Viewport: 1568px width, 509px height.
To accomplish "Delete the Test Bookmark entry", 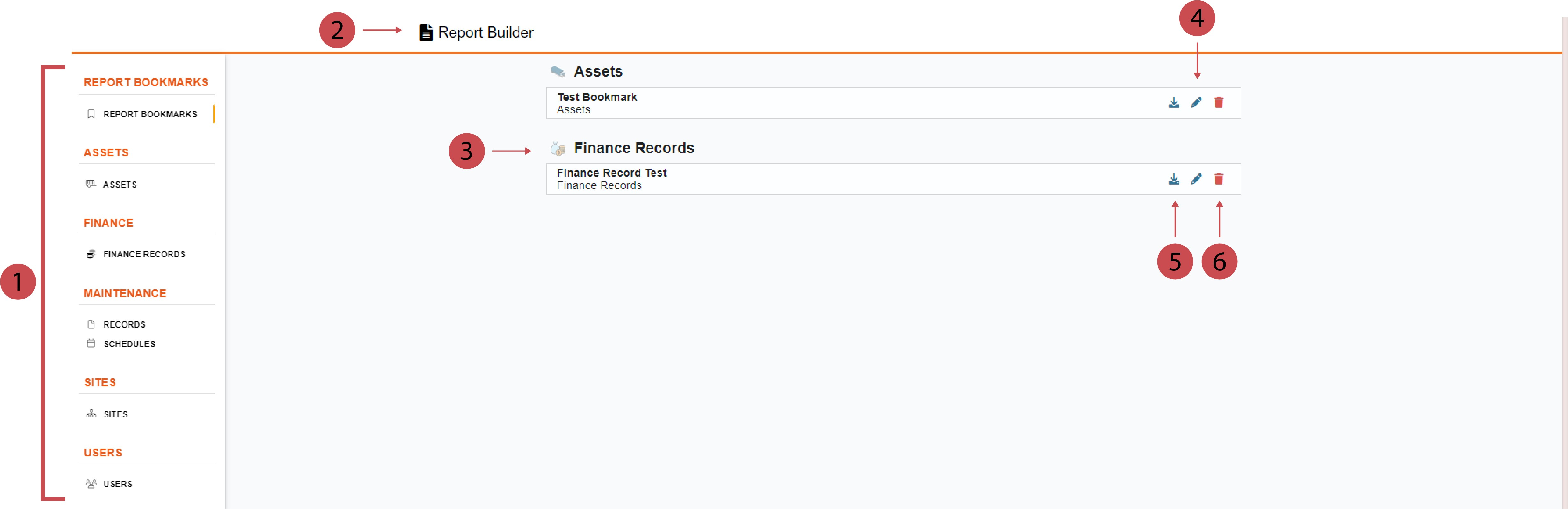I will [x=1219, y=102].
